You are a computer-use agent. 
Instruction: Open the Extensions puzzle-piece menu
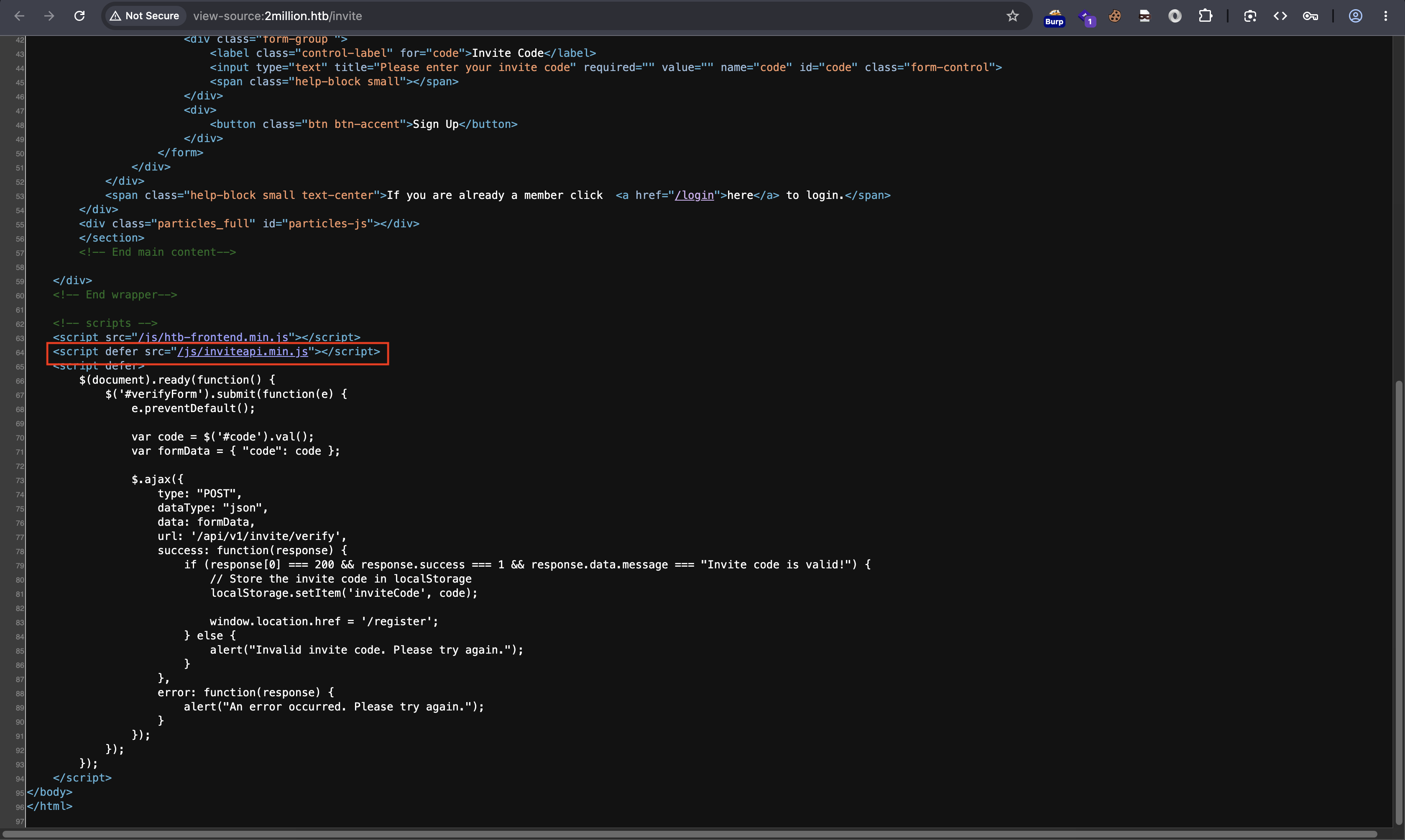[1206, 16]
